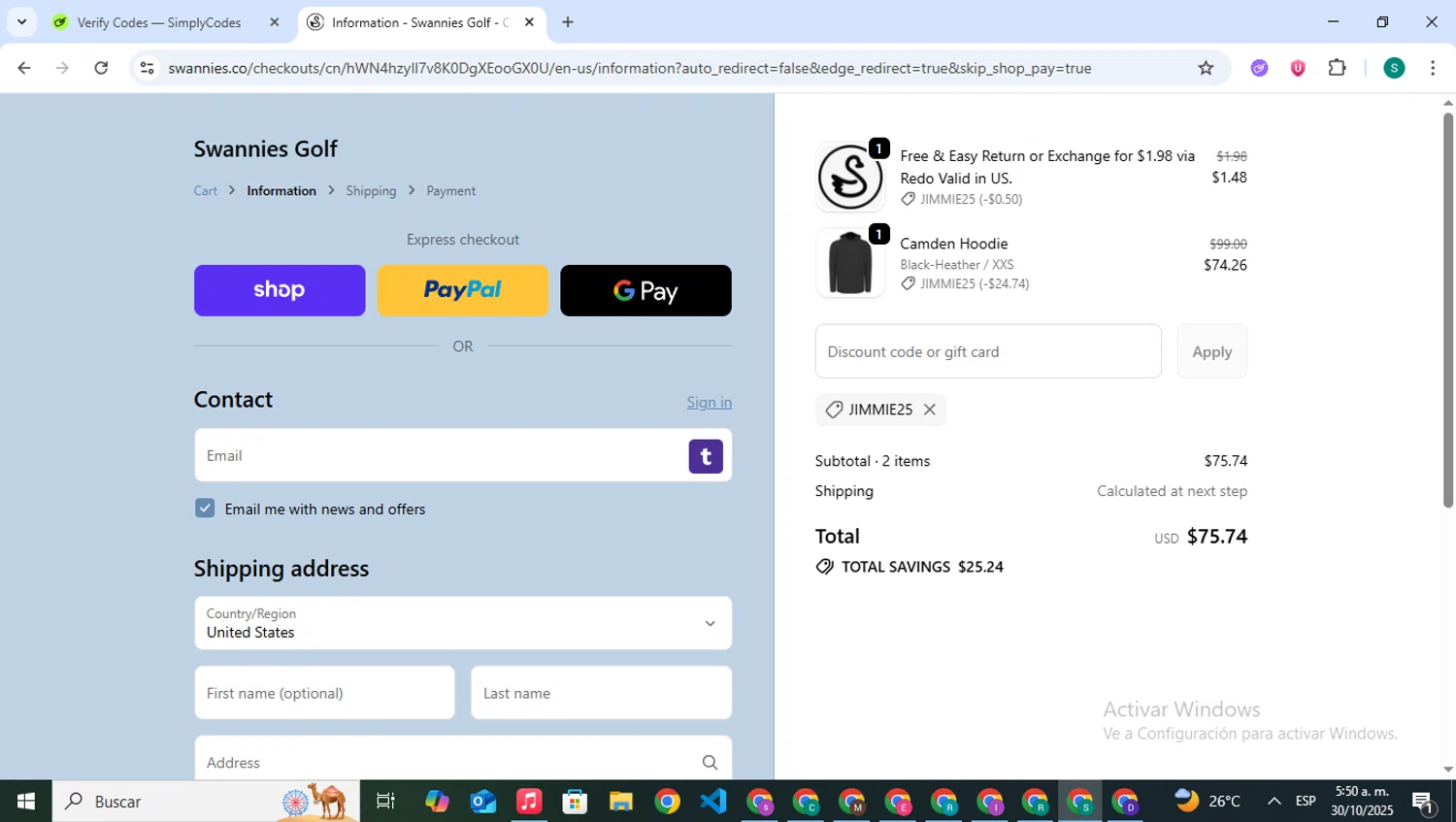Click the Swannies Golf store title
Viewport: 1456px width, 822px height.
point(266,148)
